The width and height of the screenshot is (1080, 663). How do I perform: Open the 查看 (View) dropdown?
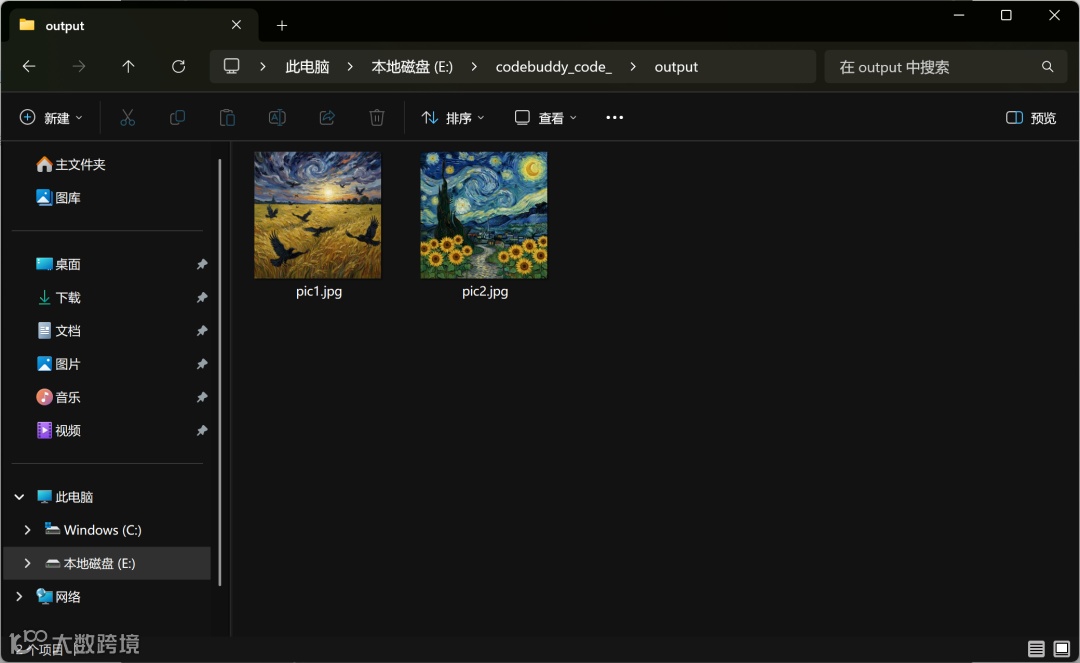(x=546, y=118)
